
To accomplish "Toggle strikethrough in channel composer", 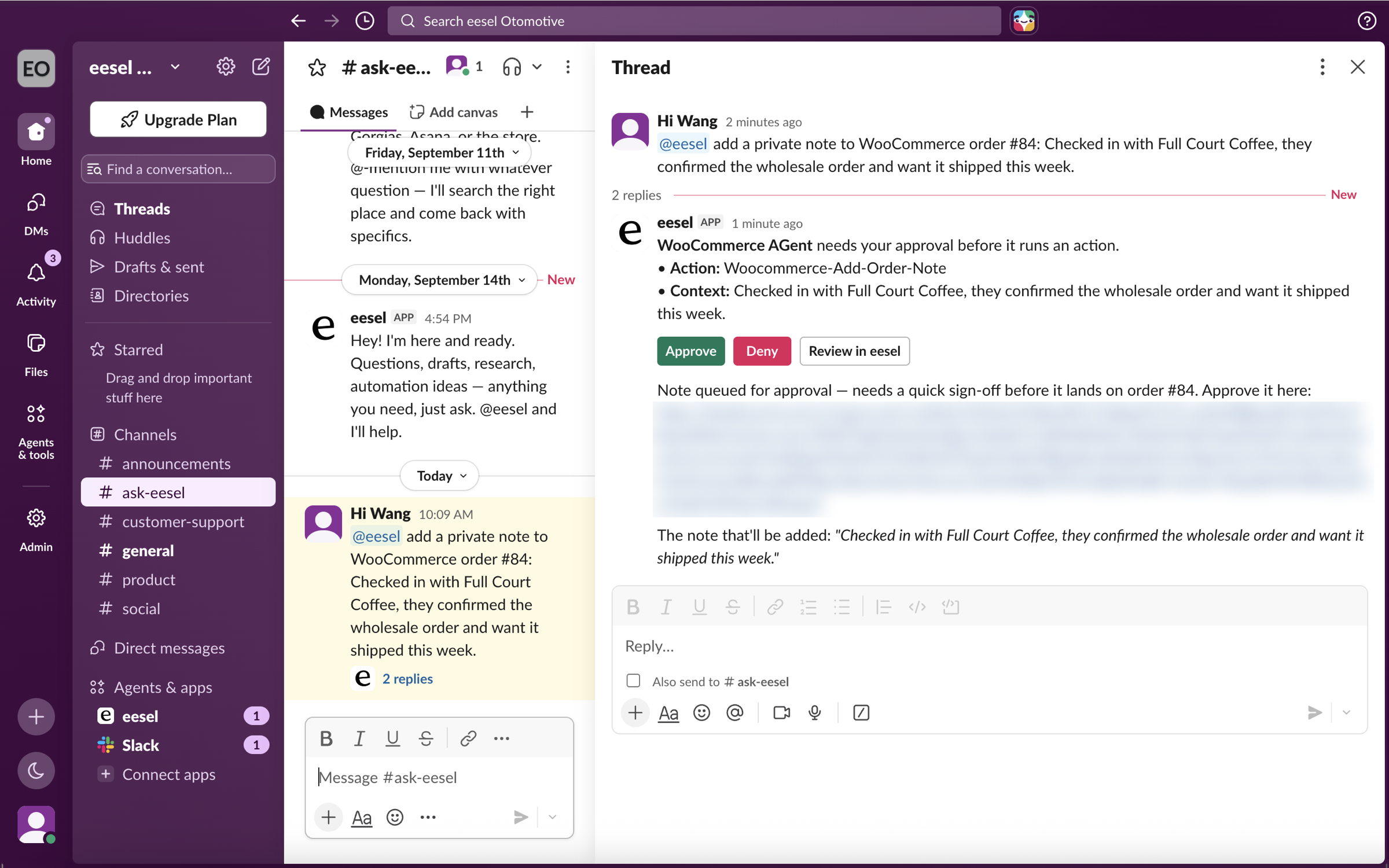I will tap(426, 738).
